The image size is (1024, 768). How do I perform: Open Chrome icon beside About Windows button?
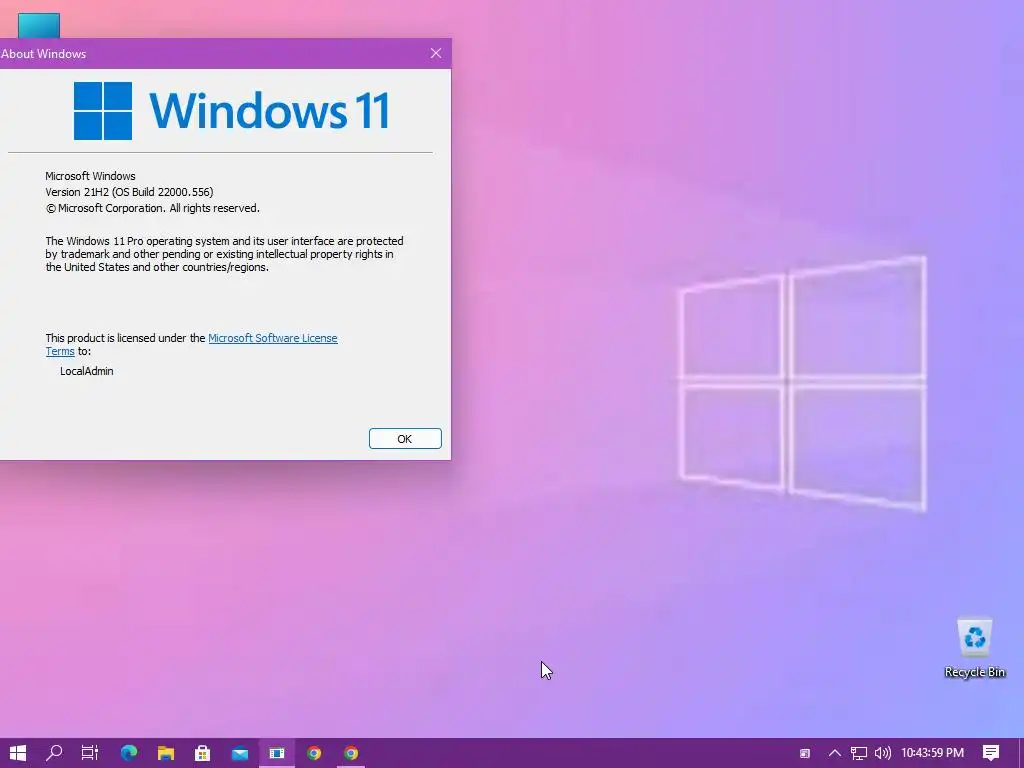tap(314, 753)
